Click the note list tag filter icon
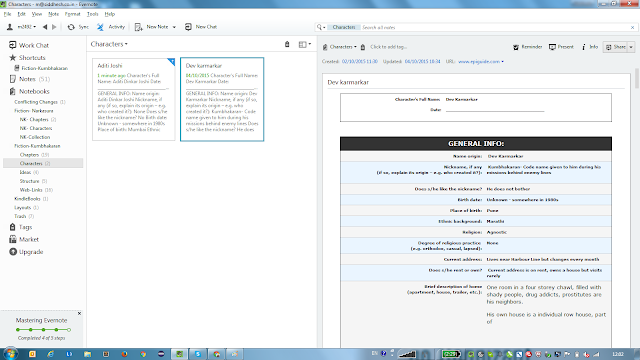This screenshot has height=360, width=640. pos(287,44)
